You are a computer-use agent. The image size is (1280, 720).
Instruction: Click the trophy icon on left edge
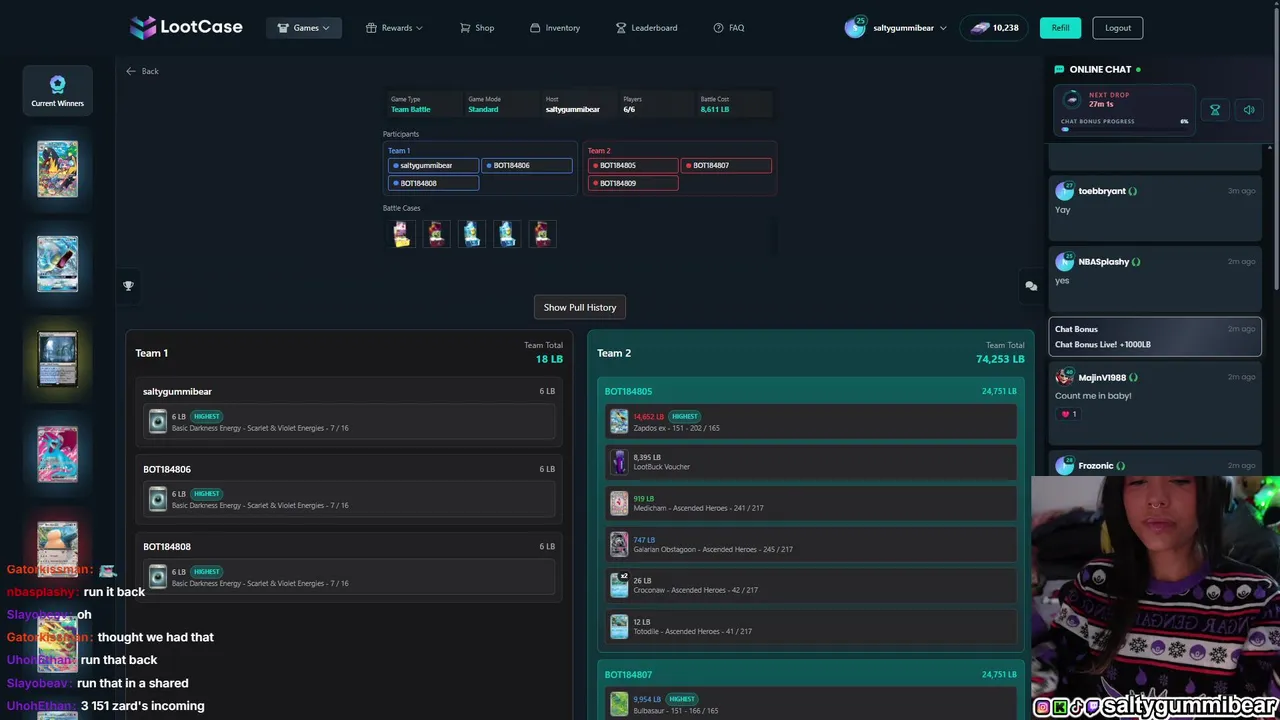click(128, 286)
